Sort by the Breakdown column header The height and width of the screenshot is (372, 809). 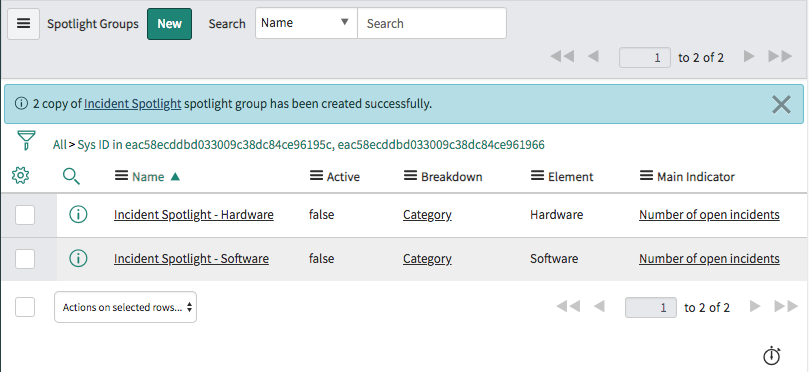[451, 177]
